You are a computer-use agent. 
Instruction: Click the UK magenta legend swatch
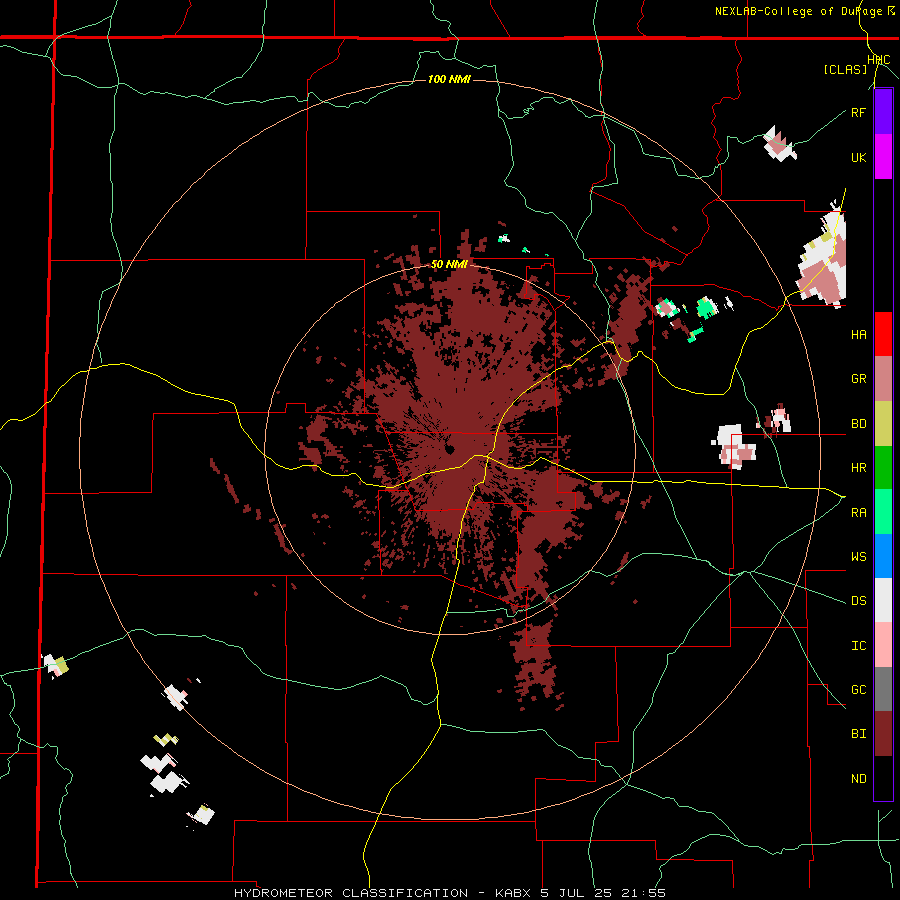[883, 157]
